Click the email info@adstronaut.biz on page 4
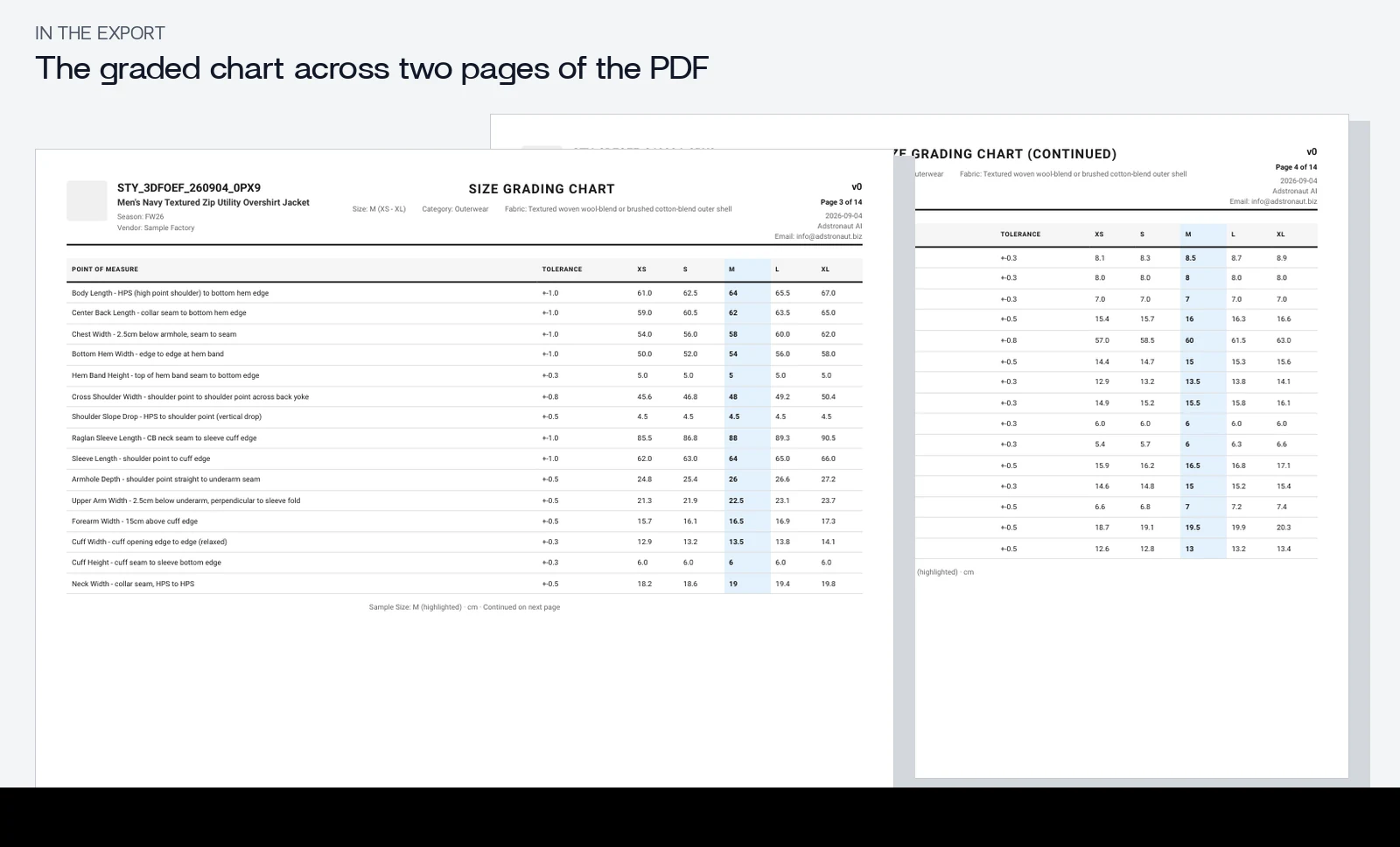Image resolution: width=1400 pixels, height=847 pixels. (1273, 201)
